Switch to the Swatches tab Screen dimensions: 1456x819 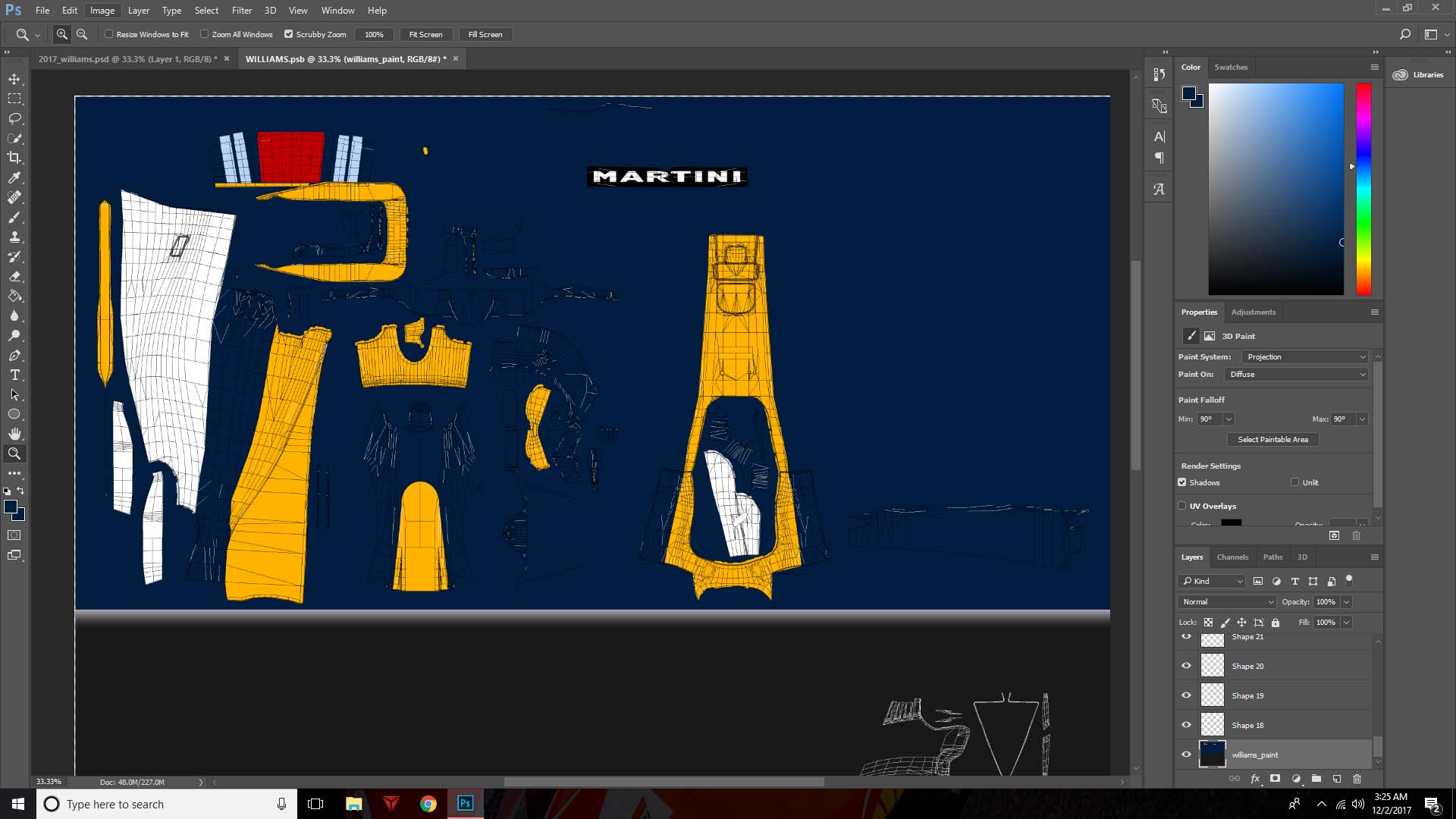(1231, 67)
